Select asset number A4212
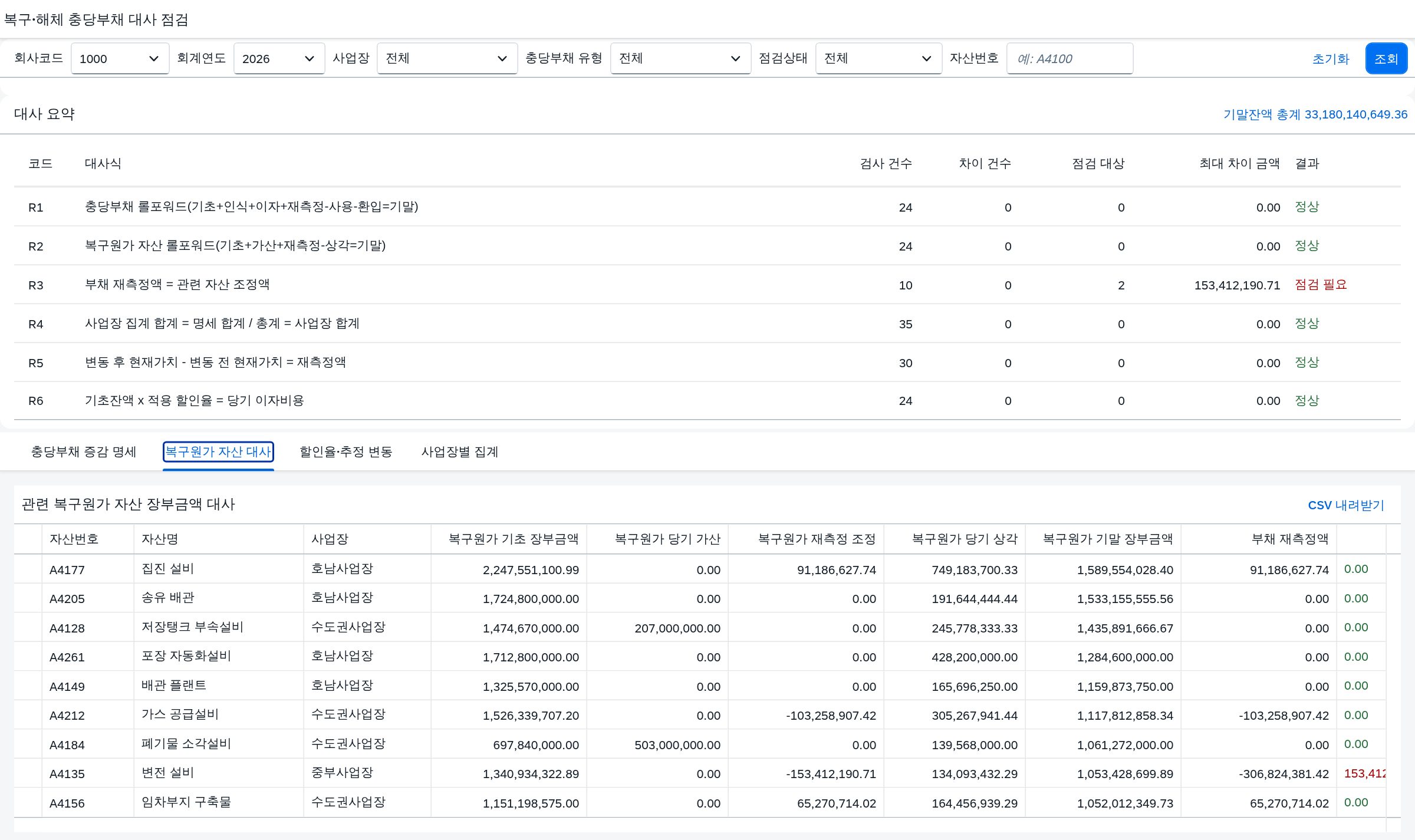 point(67,716)
